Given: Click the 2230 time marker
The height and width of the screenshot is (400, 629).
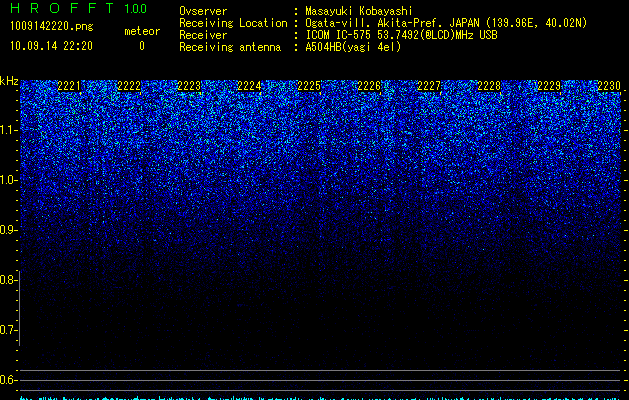Looking at the screenshot, I should tap(609, 86).
